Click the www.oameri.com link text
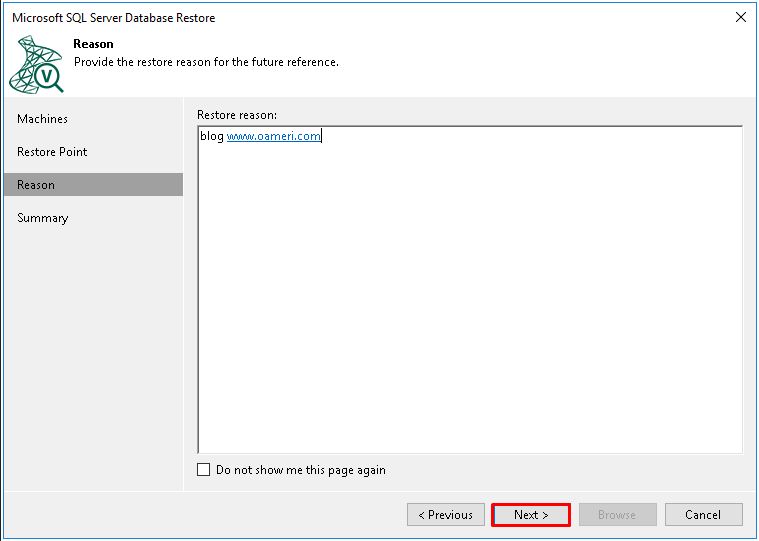Screen dimensions: 759x541 click(273, 136)
